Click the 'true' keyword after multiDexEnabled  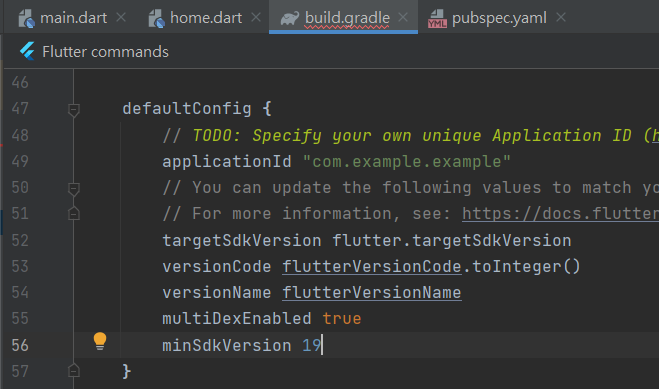point(342,318)
